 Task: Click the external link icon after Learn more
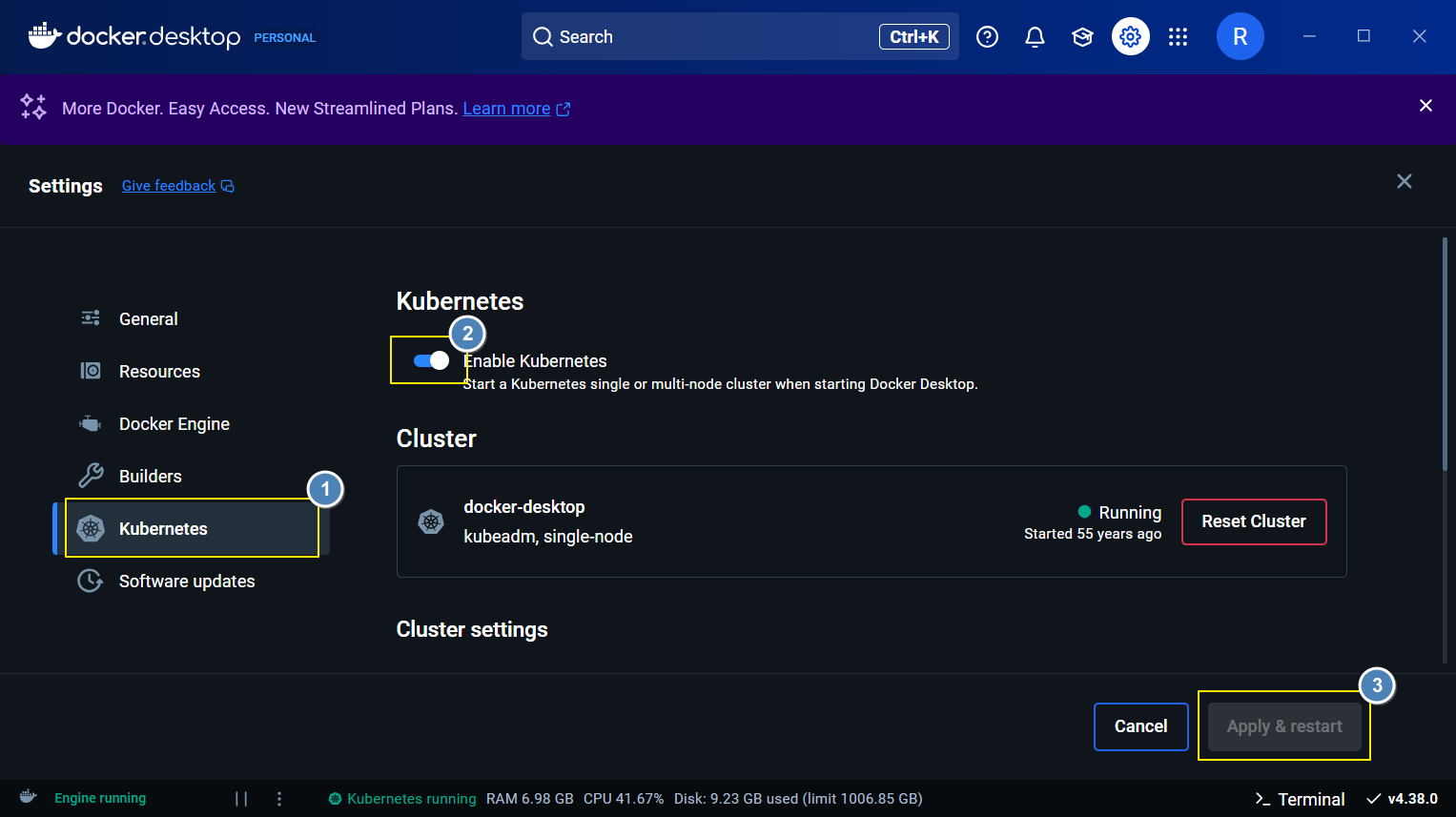pyautogui.click(x=564, y=109)
